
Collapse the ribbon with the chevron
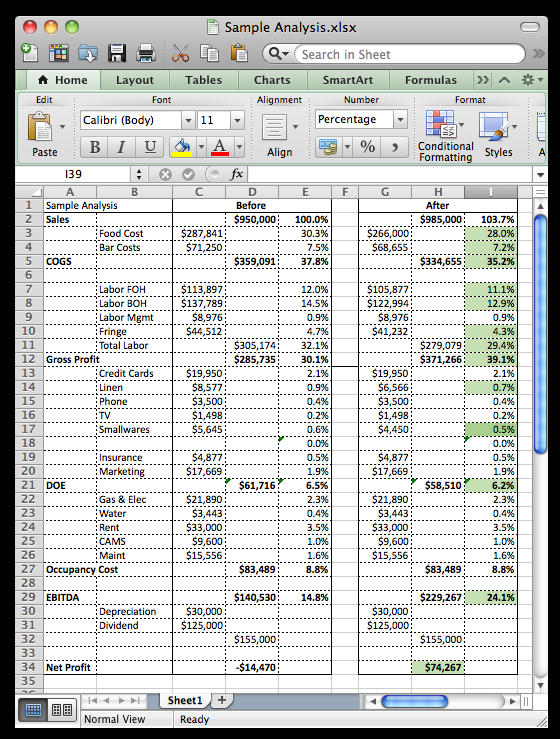tap(504, 80)
